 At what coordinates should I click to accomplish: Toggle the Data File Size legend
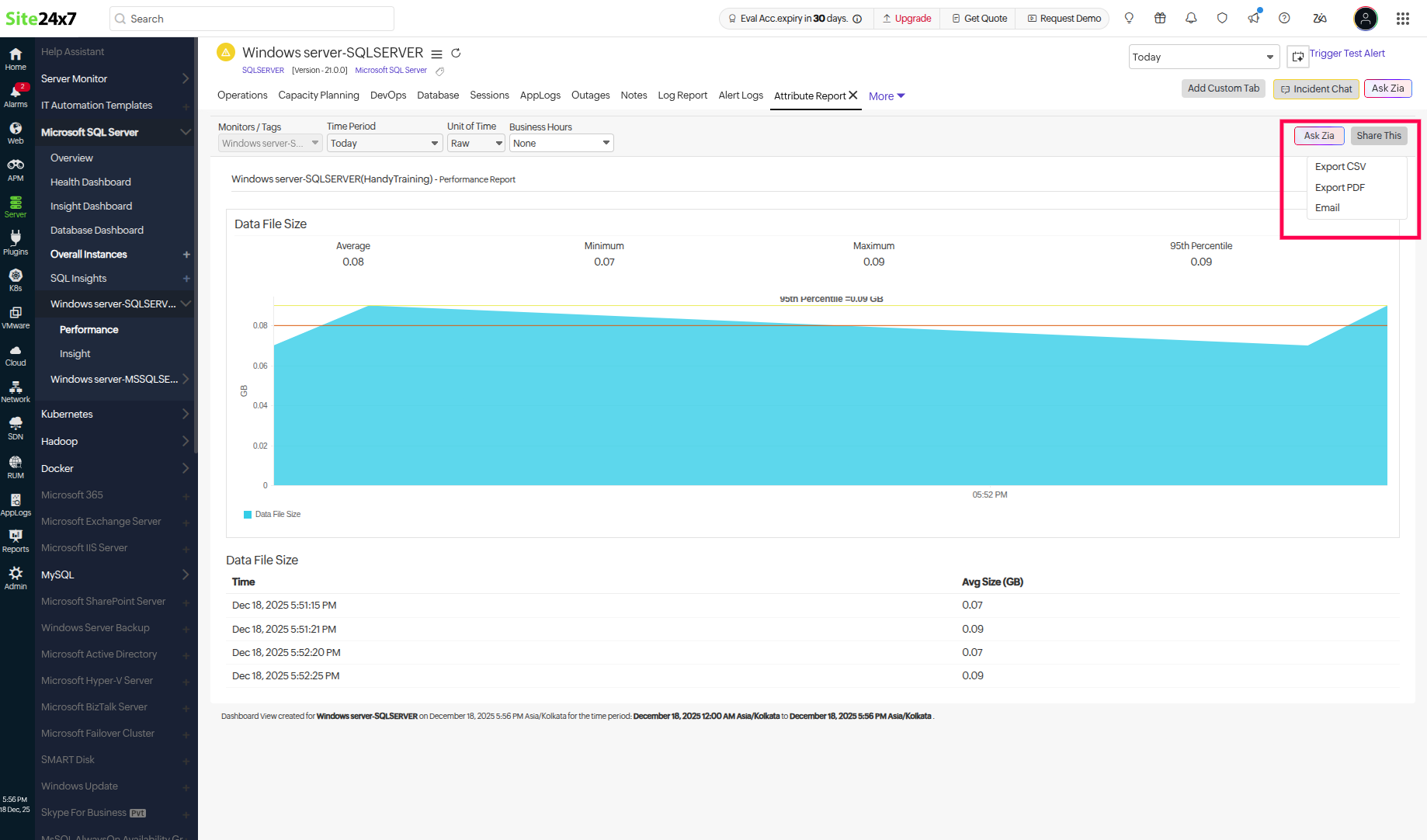point(273,514)
